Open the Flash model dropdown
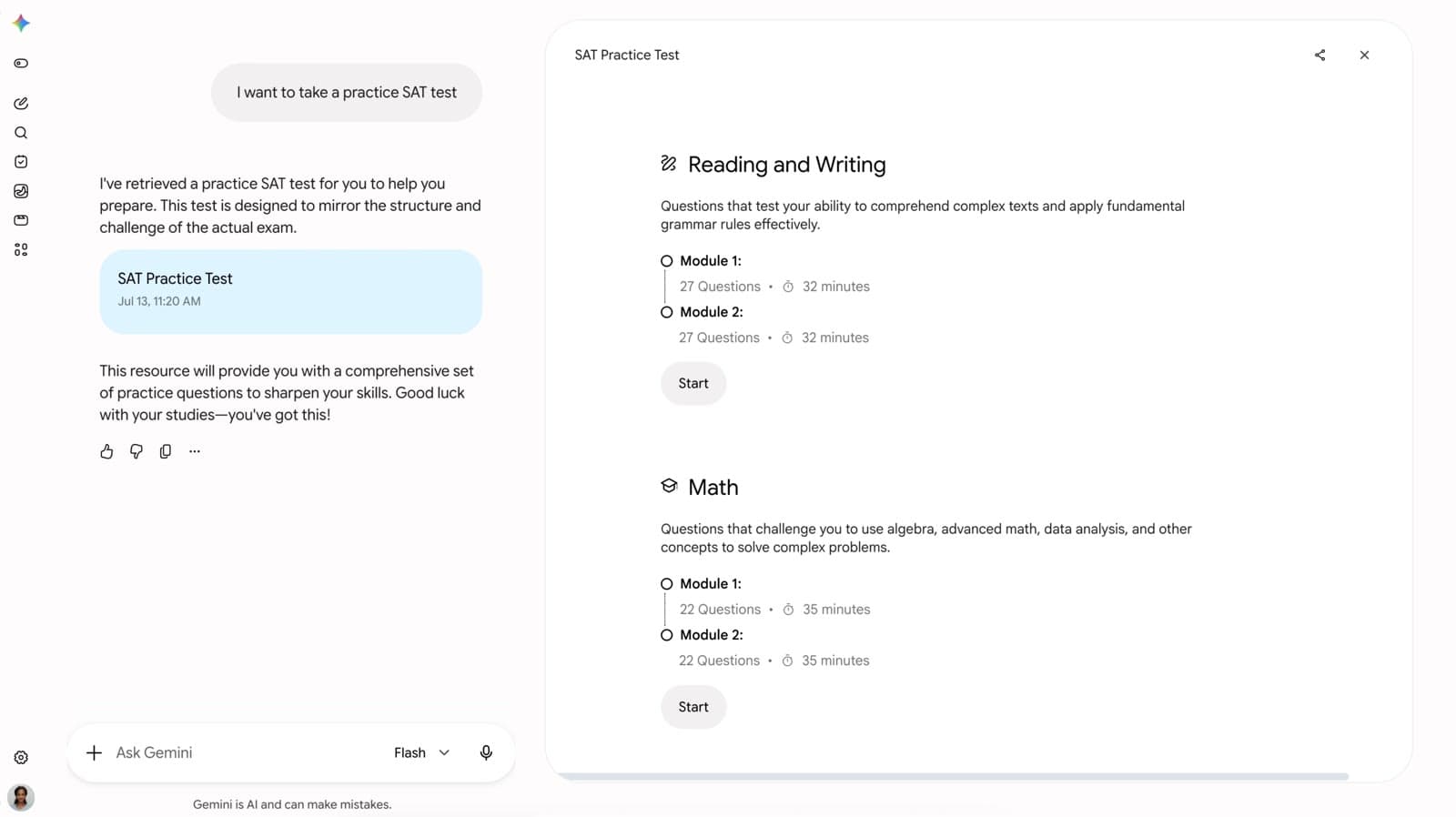This screenshot has height=817, width=1456. [421, 752]
